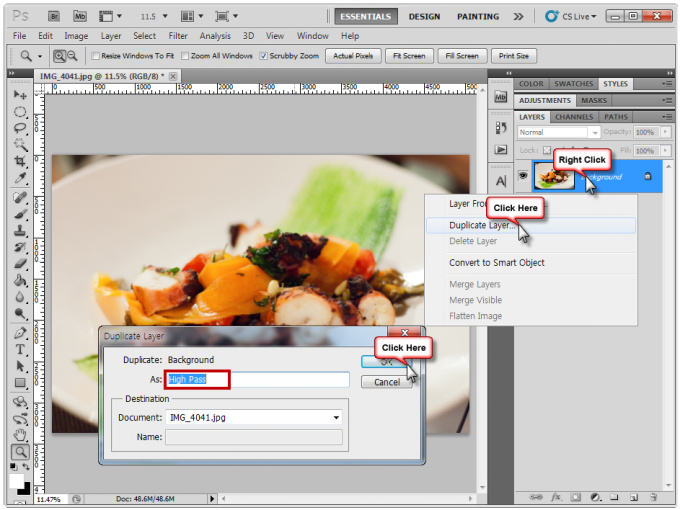Switch to the Channels tab
The image size is (680, 510).
[x=574, y=117]
